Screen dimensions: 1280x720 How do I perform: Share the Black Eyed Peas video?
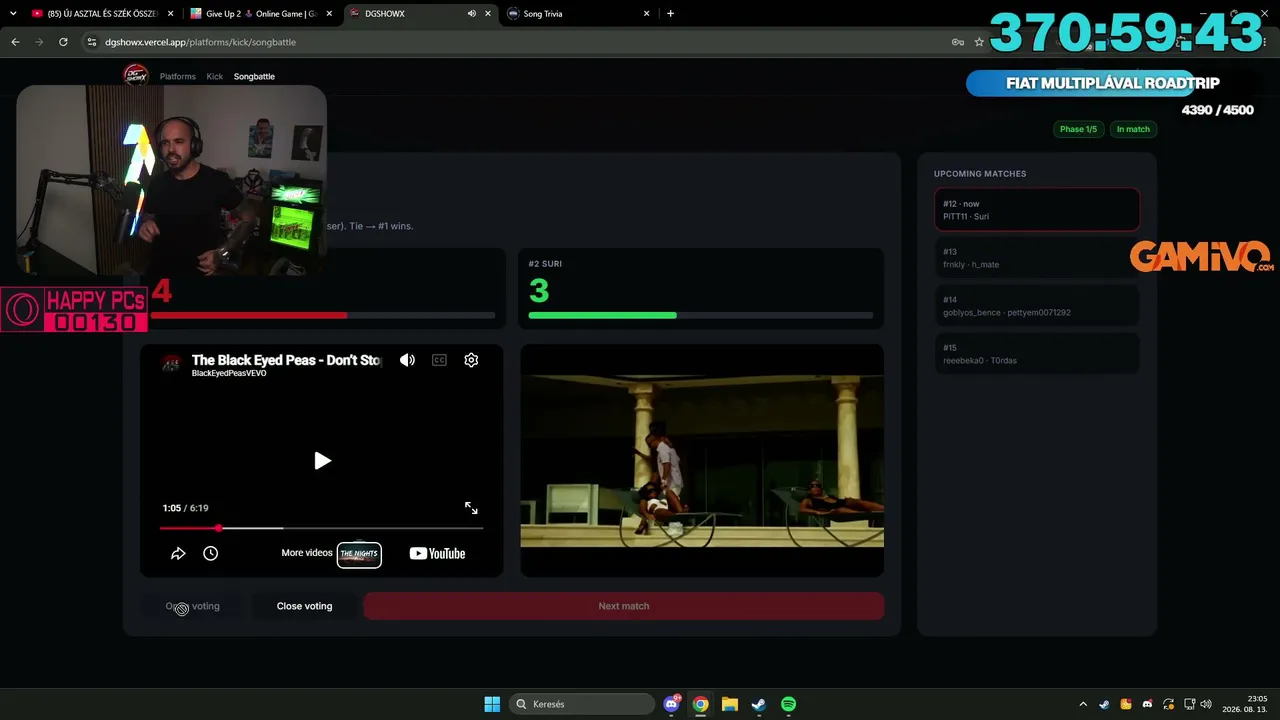(178, 553)
